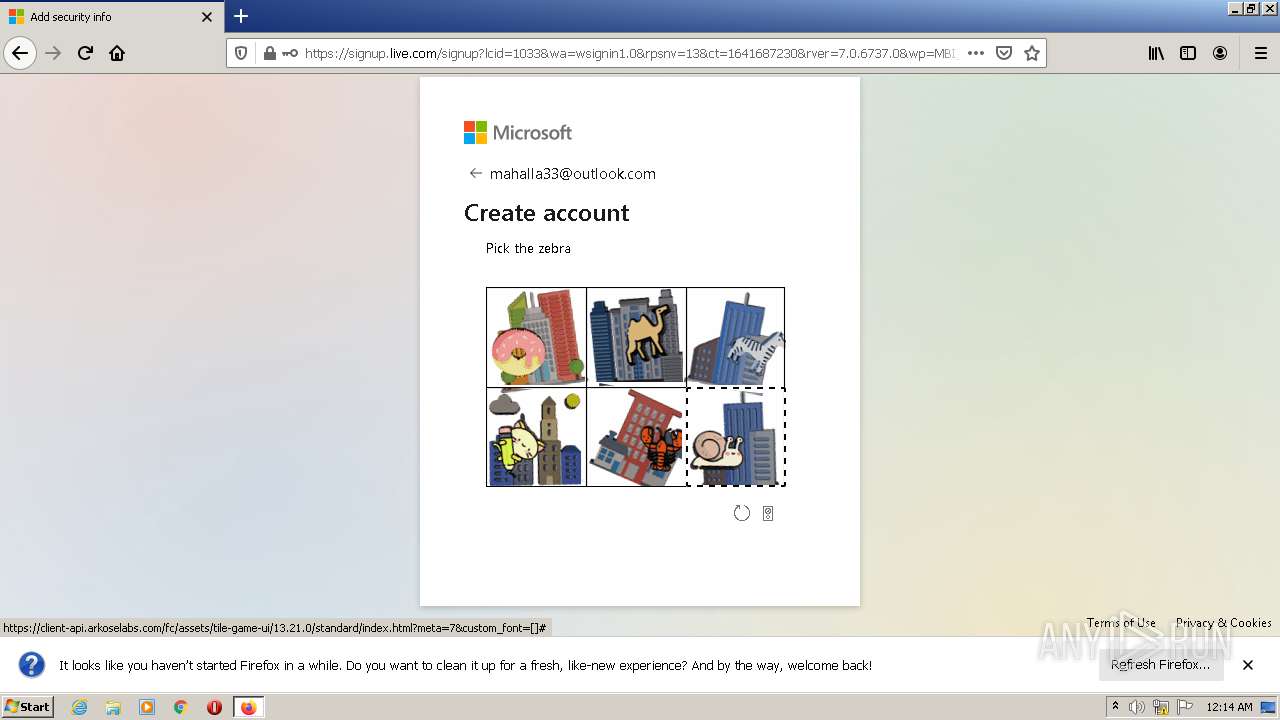Open the Terms of Use link
1280x720 pixels.
click(x=1121, y=622)
